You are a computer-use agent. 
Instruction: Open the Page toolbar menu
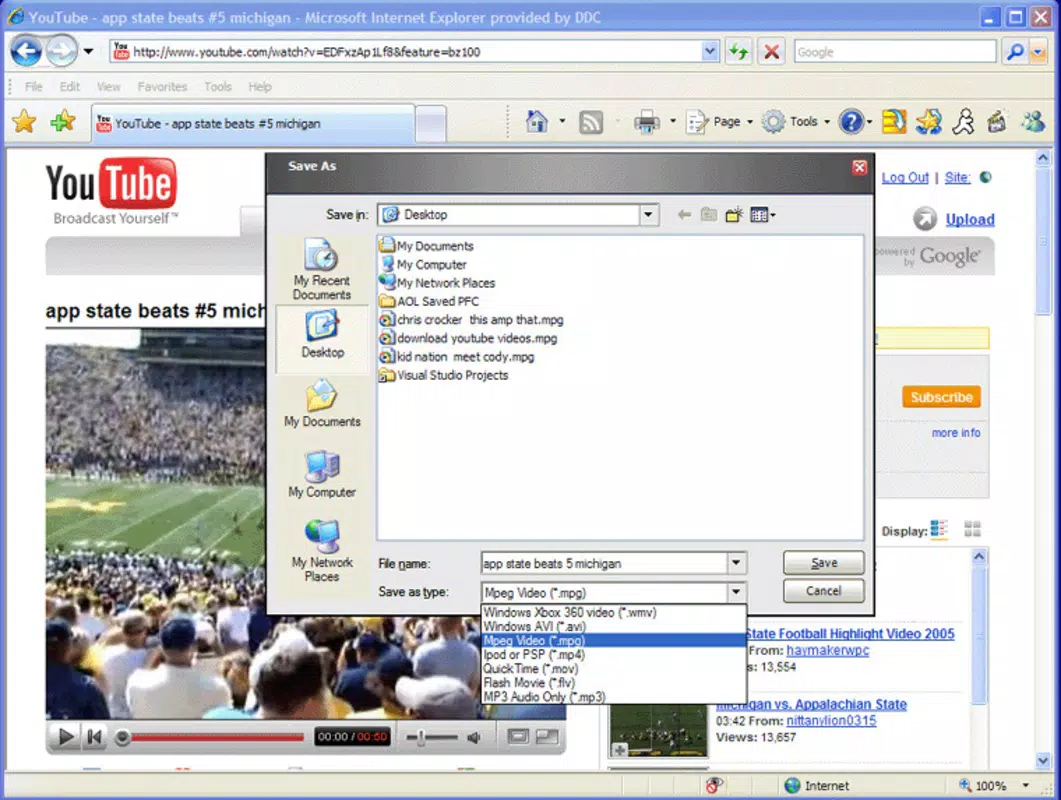[719, 122]
